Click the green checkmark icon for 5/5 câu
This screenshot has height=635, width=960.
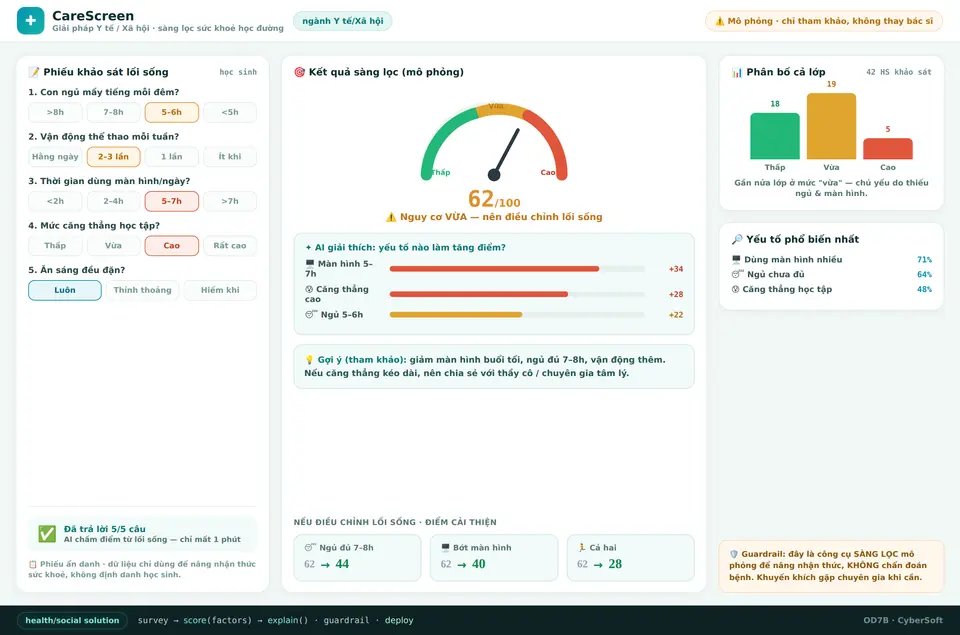(47, 534)
